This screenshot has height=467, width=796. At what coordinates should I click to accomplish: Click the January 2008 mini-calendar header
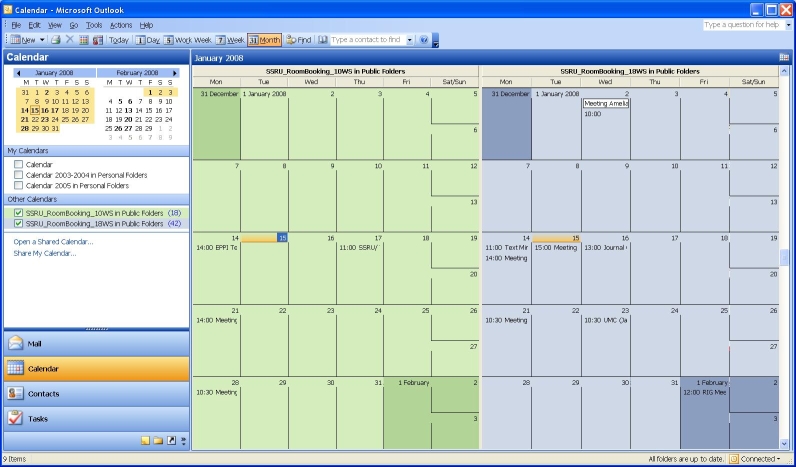[54, 73]
